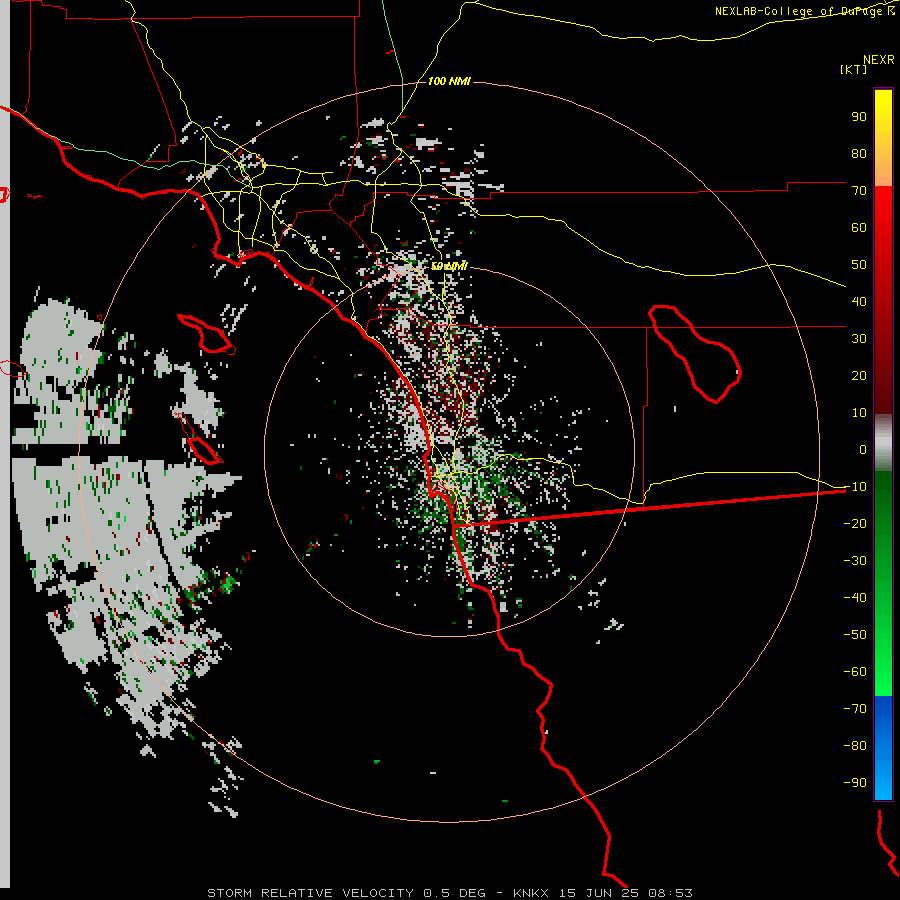Select the positive 10 value on the scale
The image size is (900, 900).
coord(859,413)
